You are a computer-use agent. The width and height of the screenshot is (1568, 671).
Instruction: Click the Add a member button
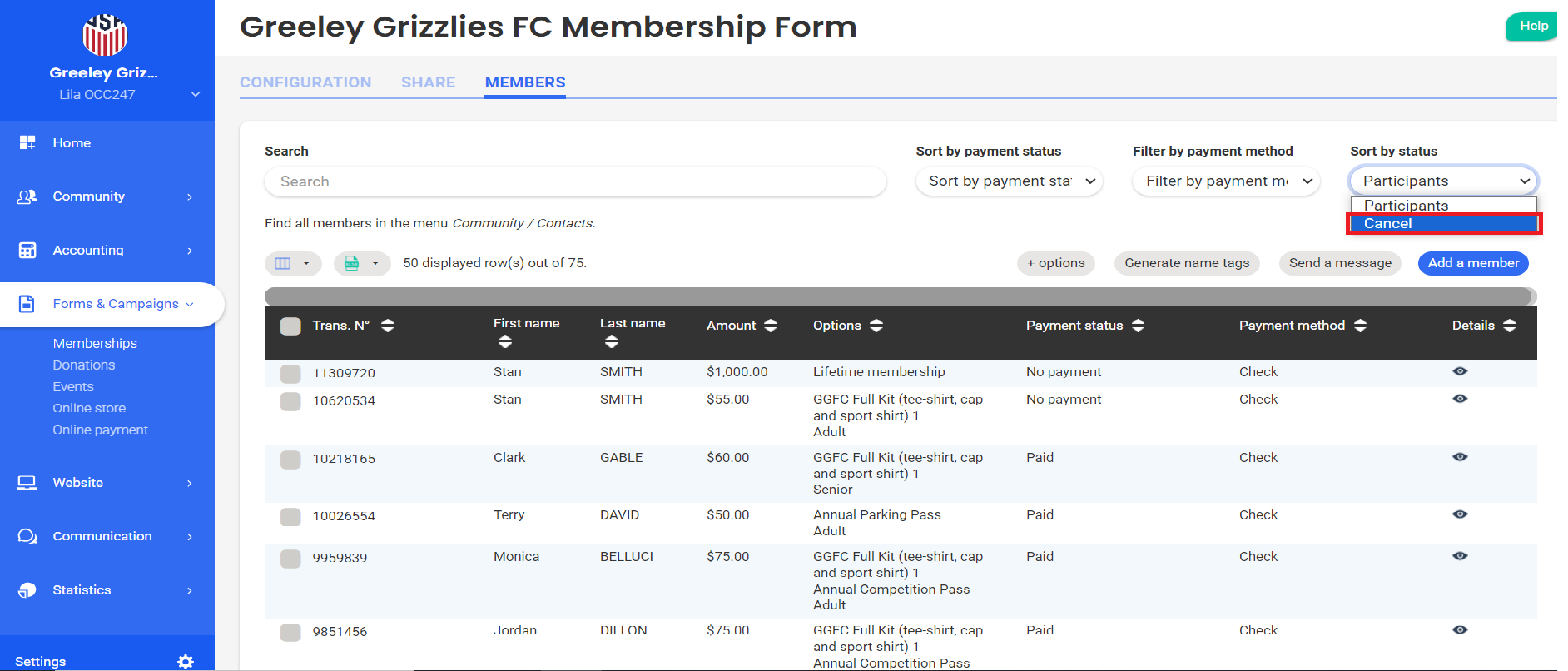click(x=1472, y=263)
